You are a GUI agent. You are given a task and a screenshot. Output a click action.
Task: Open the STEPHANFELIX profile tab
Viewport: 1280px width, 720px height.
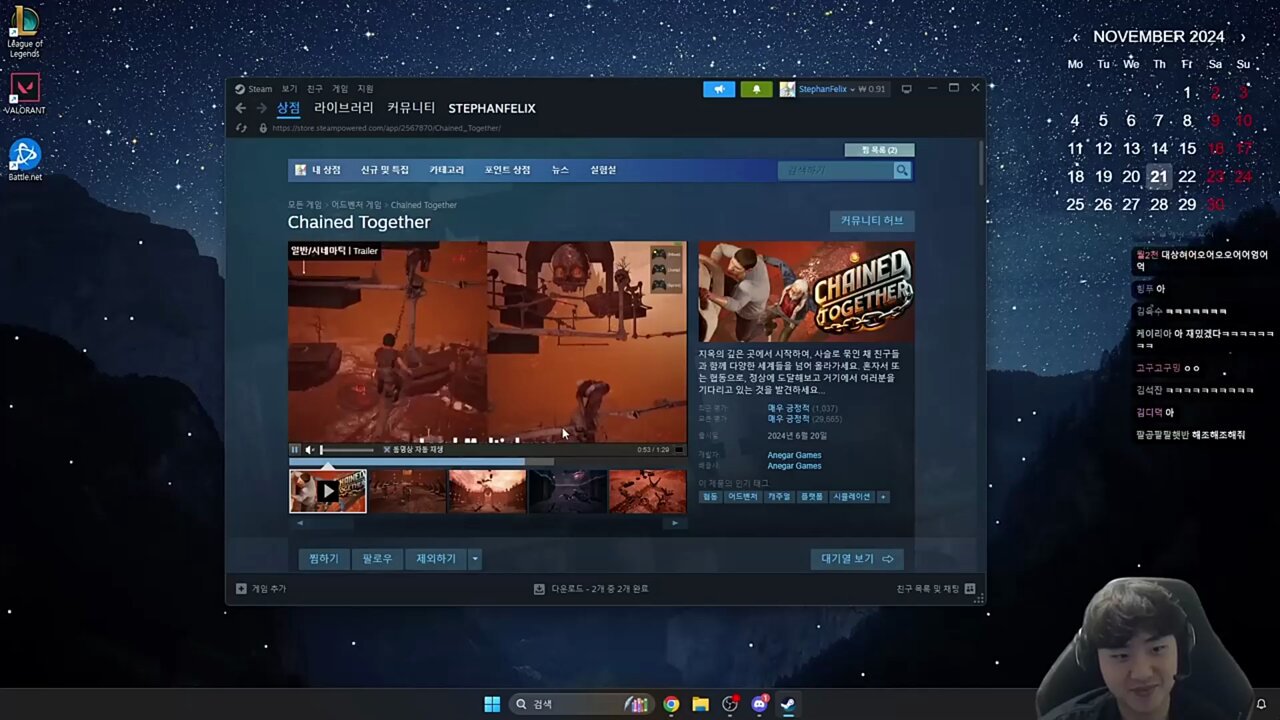coord(492,108)
